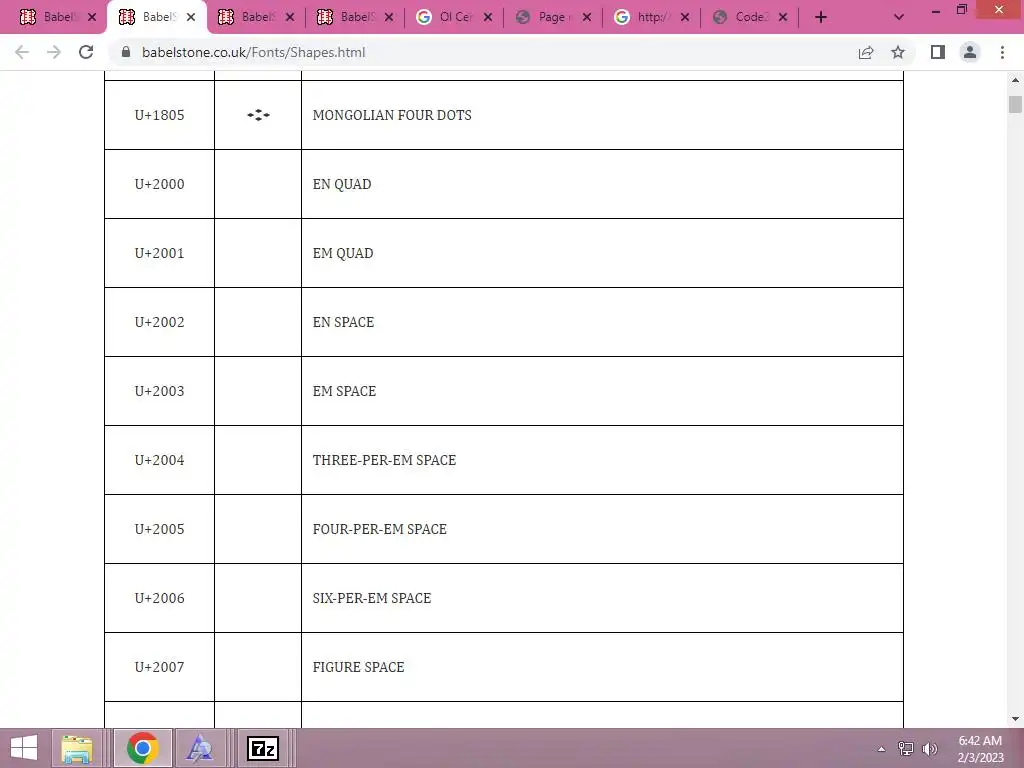The width and height of the screenshot is (1024, 768).
Task: Open the Chrome three-dot menu
Action: click(1002, 52)
